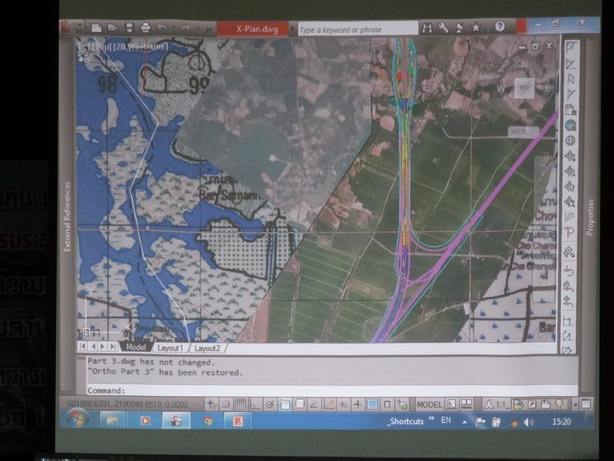Switch to the Layout2 tab
This screenshot has width=614, height=461.
(x=207, y=348)
